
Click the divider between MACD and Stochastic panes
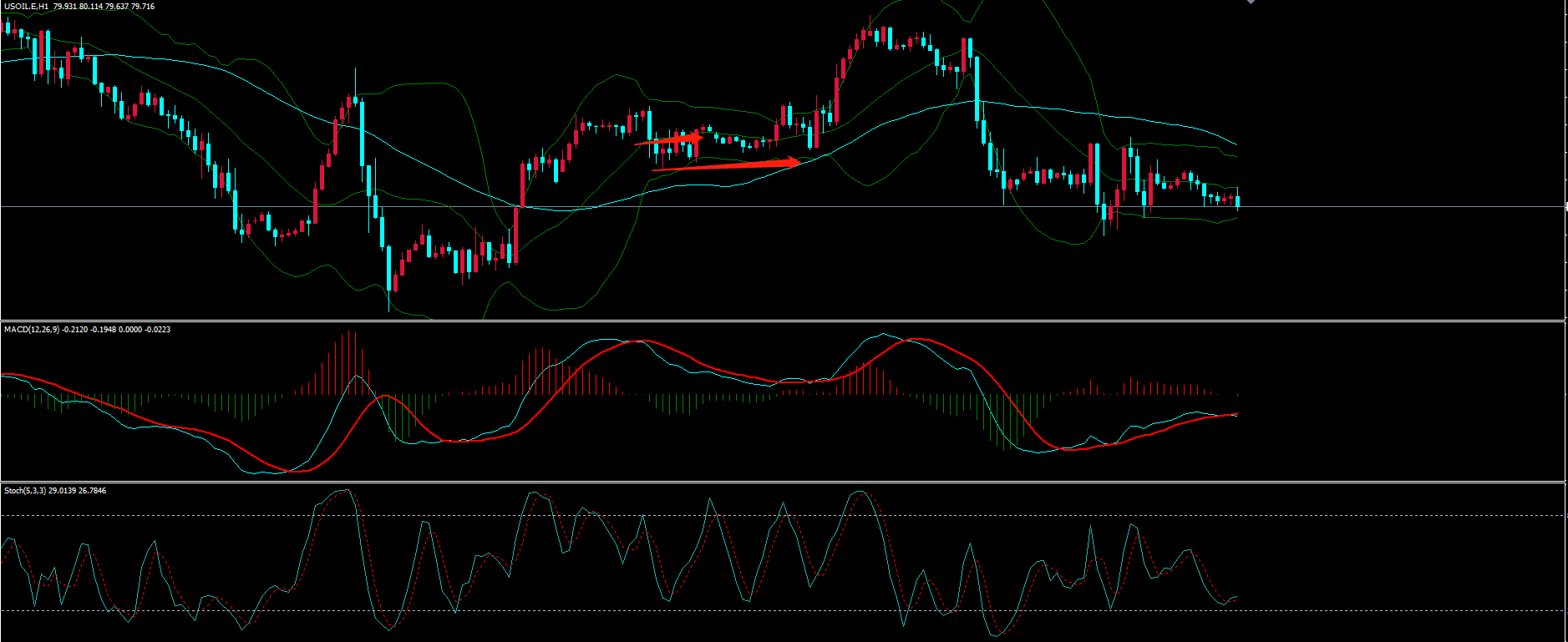point(752,482)
